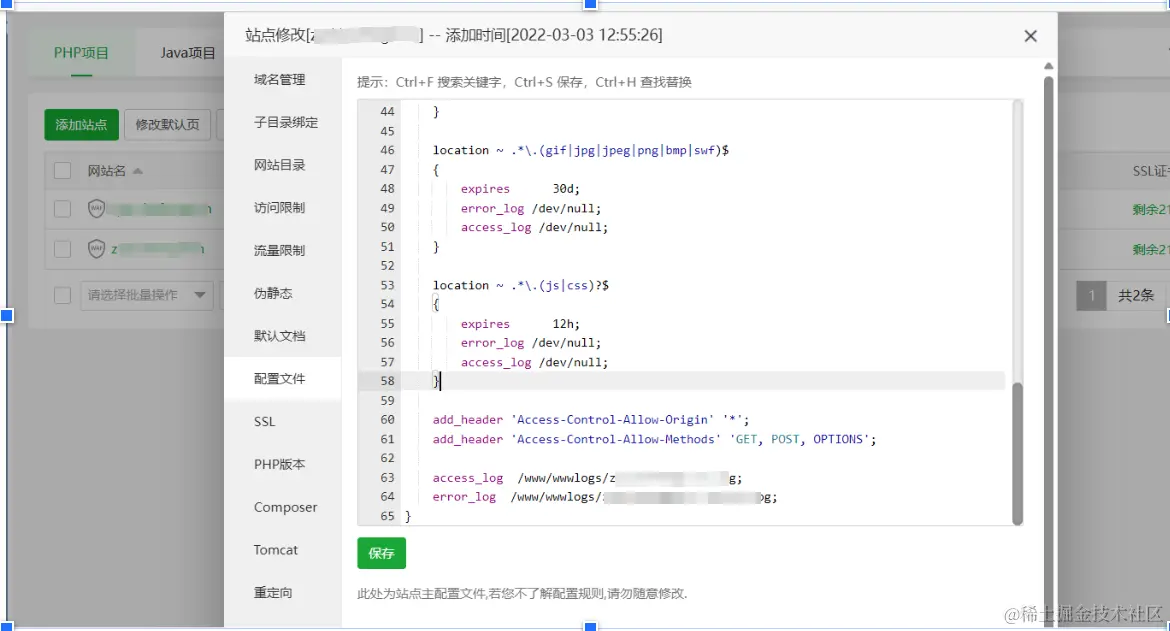Switch to the Java项目 tab
The image size is (1170, 631).
coord(187,53)
